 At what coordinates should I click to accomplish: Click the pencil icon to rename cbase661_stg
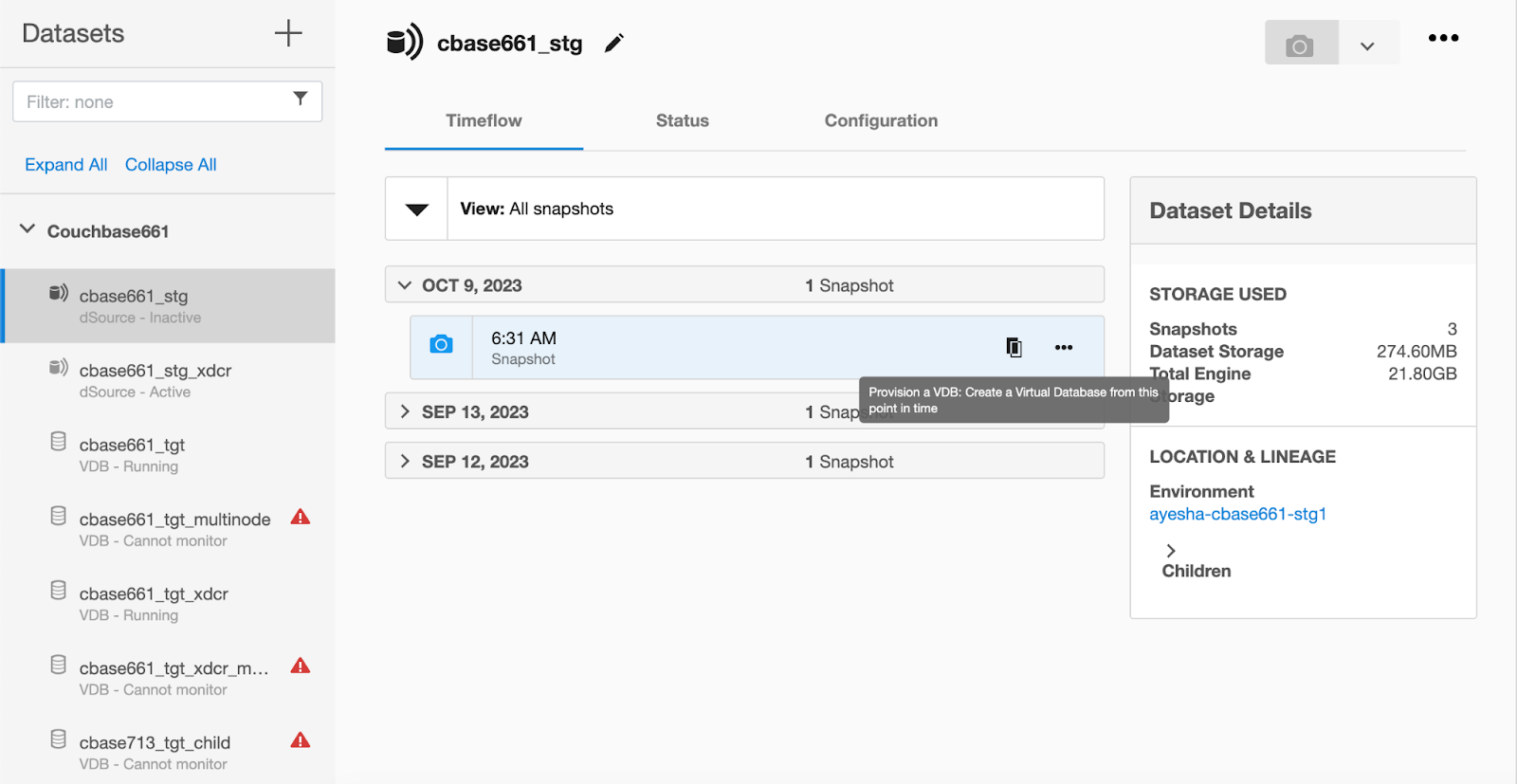pyautogui.click(x=614, y=44)
